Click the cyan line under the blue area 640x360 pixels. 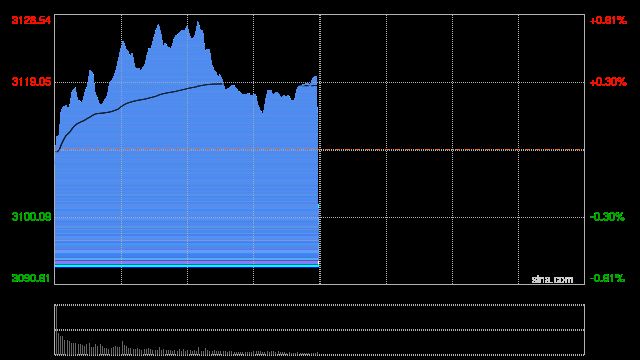(187, 266)
